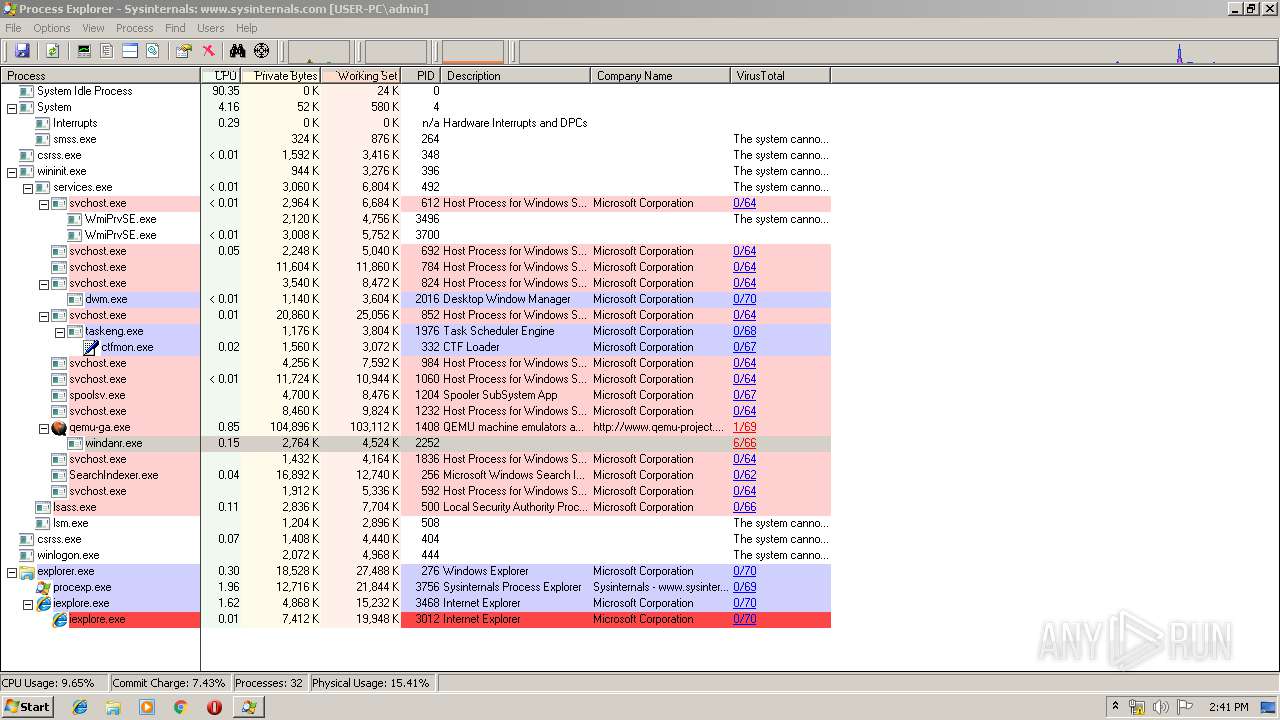Collapse the parent iexplore.exe node
This screenshot has height=720, width=1280.
click(28, 604)
